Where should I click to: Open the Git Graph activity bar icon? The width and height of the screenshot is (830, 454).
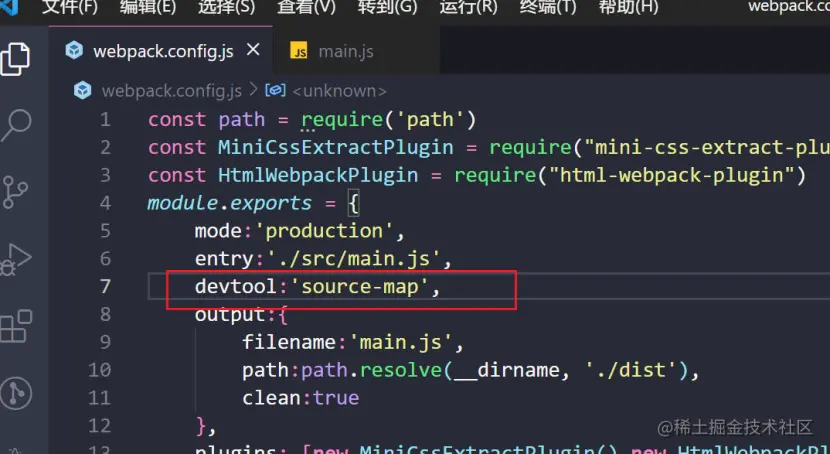[15, 394]
